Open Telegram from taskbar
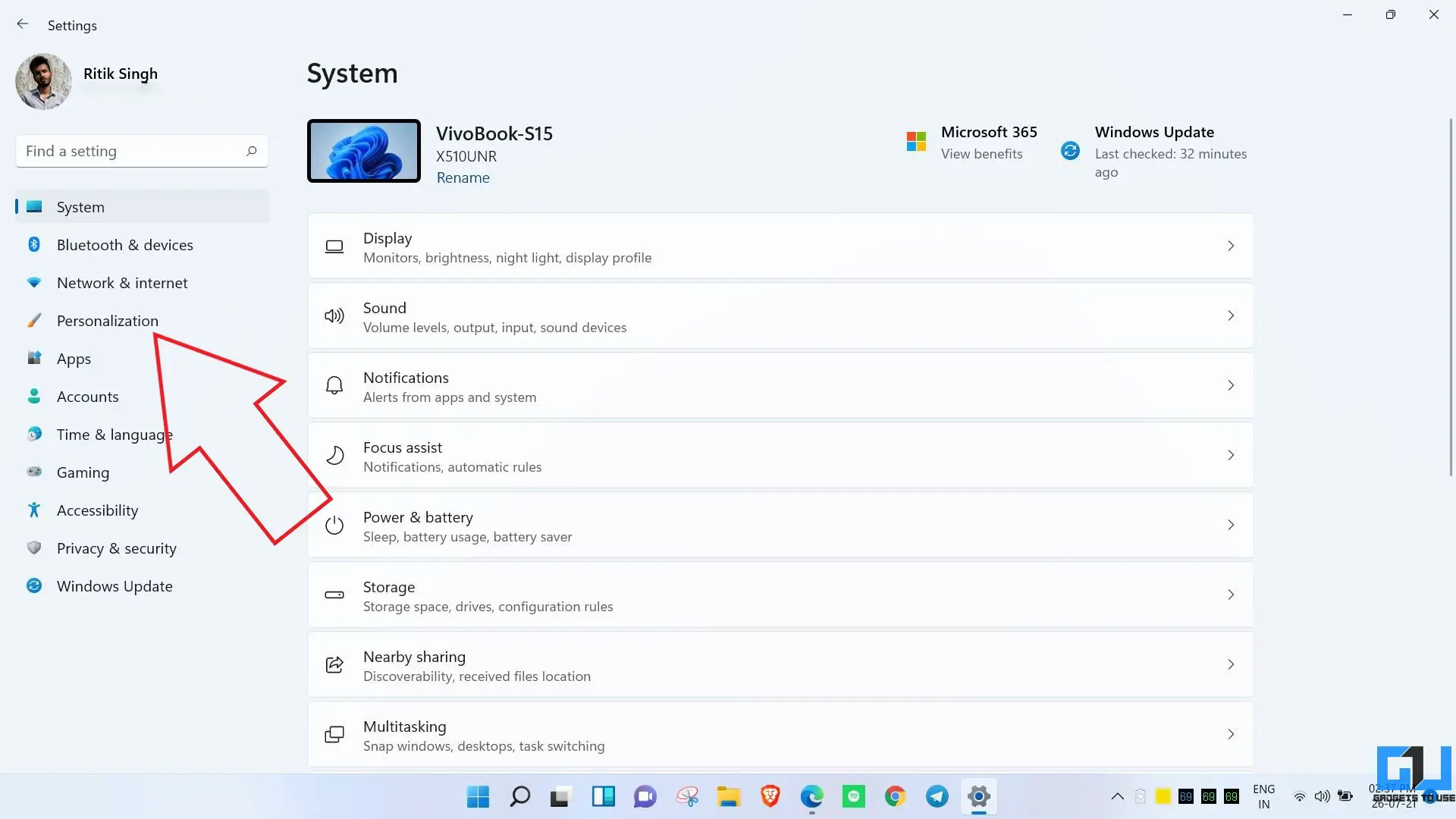Image resolution: width=1456 pixels, height=819 pixels. [x=937, y=796]
